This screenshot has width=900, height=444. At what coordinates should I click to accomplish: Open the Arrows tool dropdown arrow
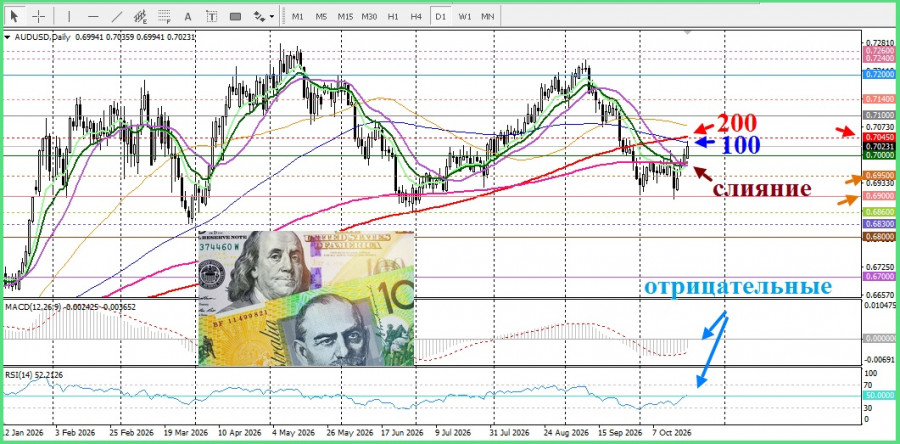tap(271, 17)
